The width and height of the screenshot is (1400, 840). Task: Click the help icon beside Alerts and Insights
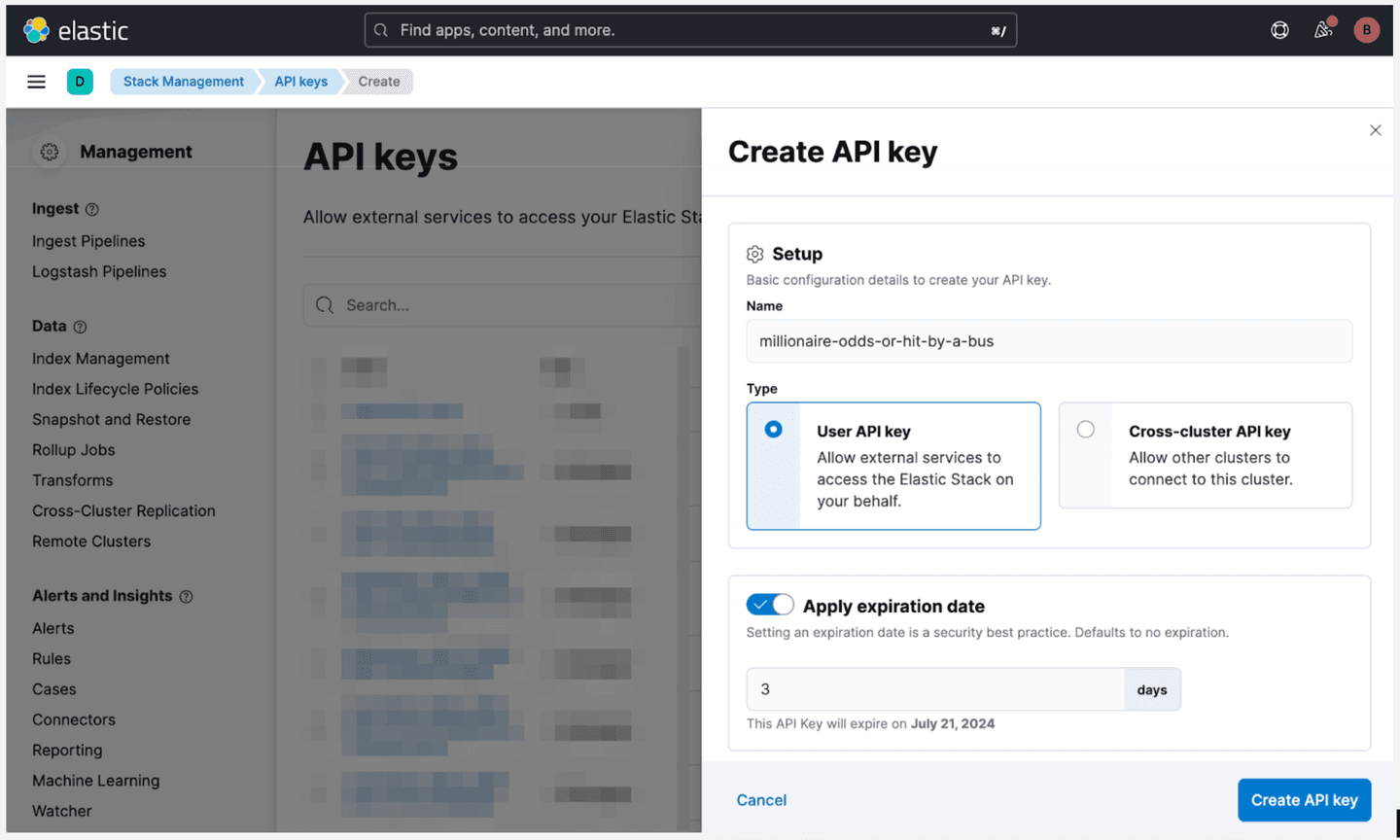[188, 596]
